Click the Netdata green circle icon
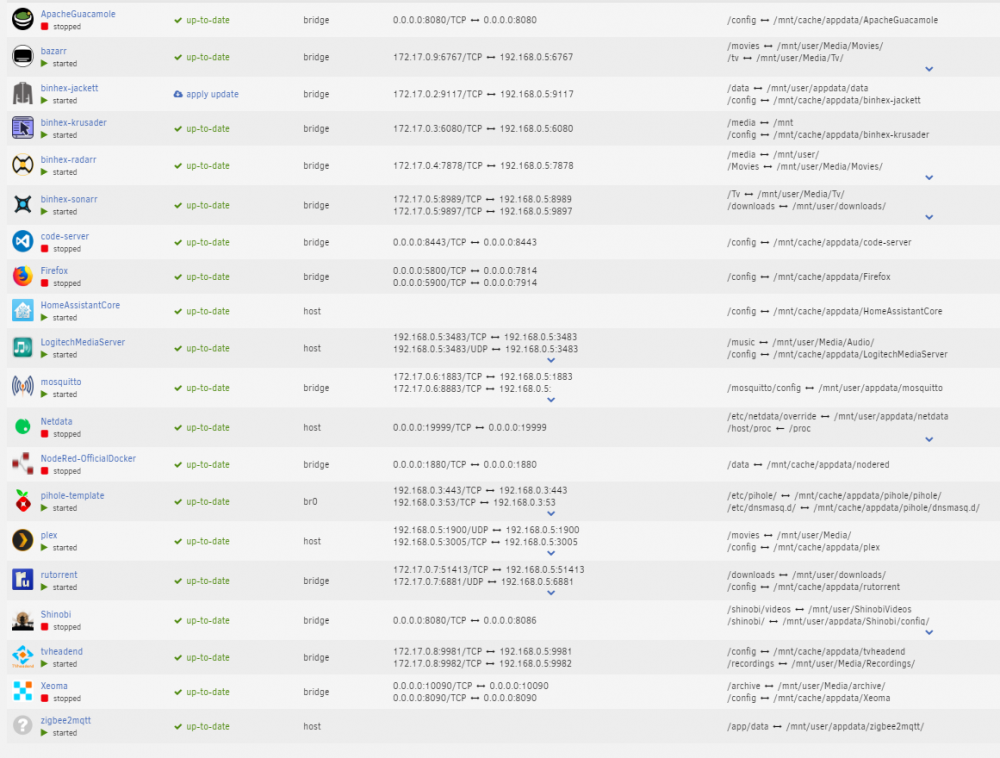The width and height of the screenshot is (1000, 758). click(x=22, y=426)
